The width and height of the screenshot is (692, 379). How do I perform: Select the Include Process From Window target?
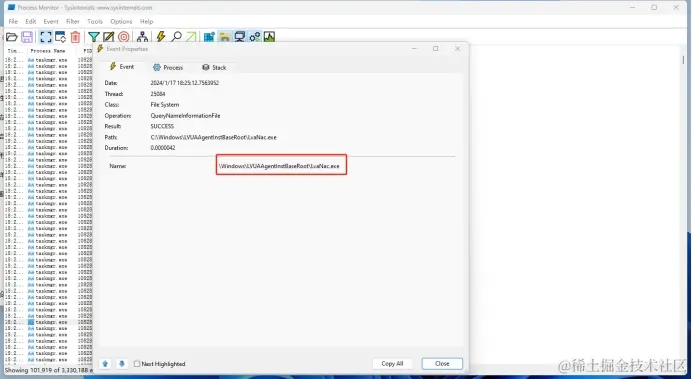(124, 37)
